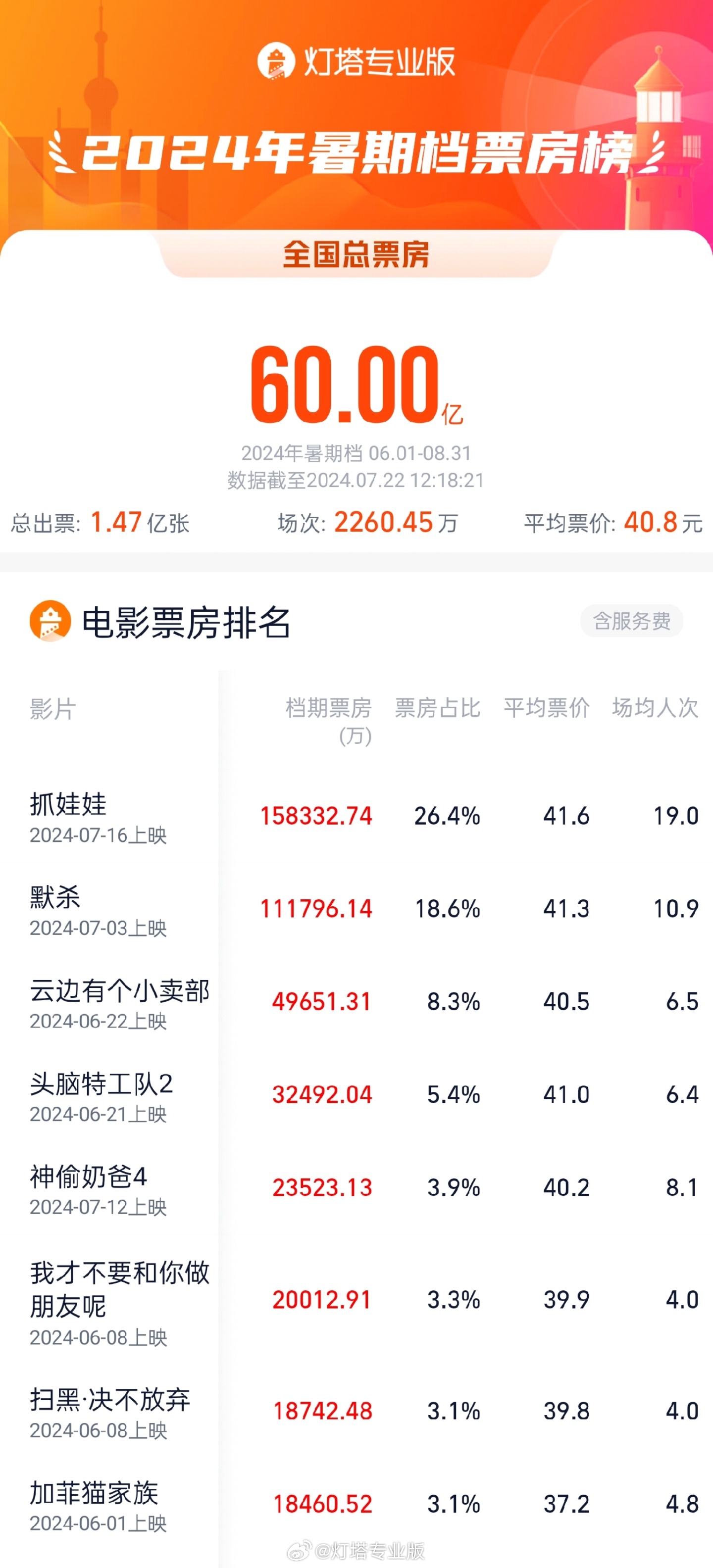Image resolution: width=713 pixels, height=1568 pixels.
Task: Open the 扫黑·决不放弃 movie entry
Action: (356, 1412)
